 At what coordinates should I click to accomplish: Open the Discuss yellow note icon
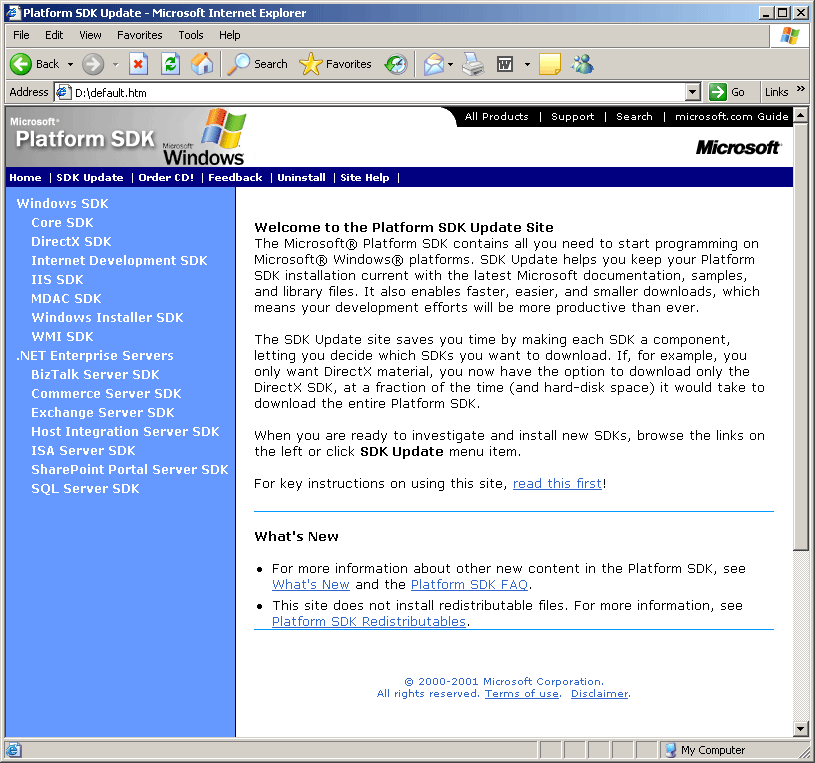(550, 64)
